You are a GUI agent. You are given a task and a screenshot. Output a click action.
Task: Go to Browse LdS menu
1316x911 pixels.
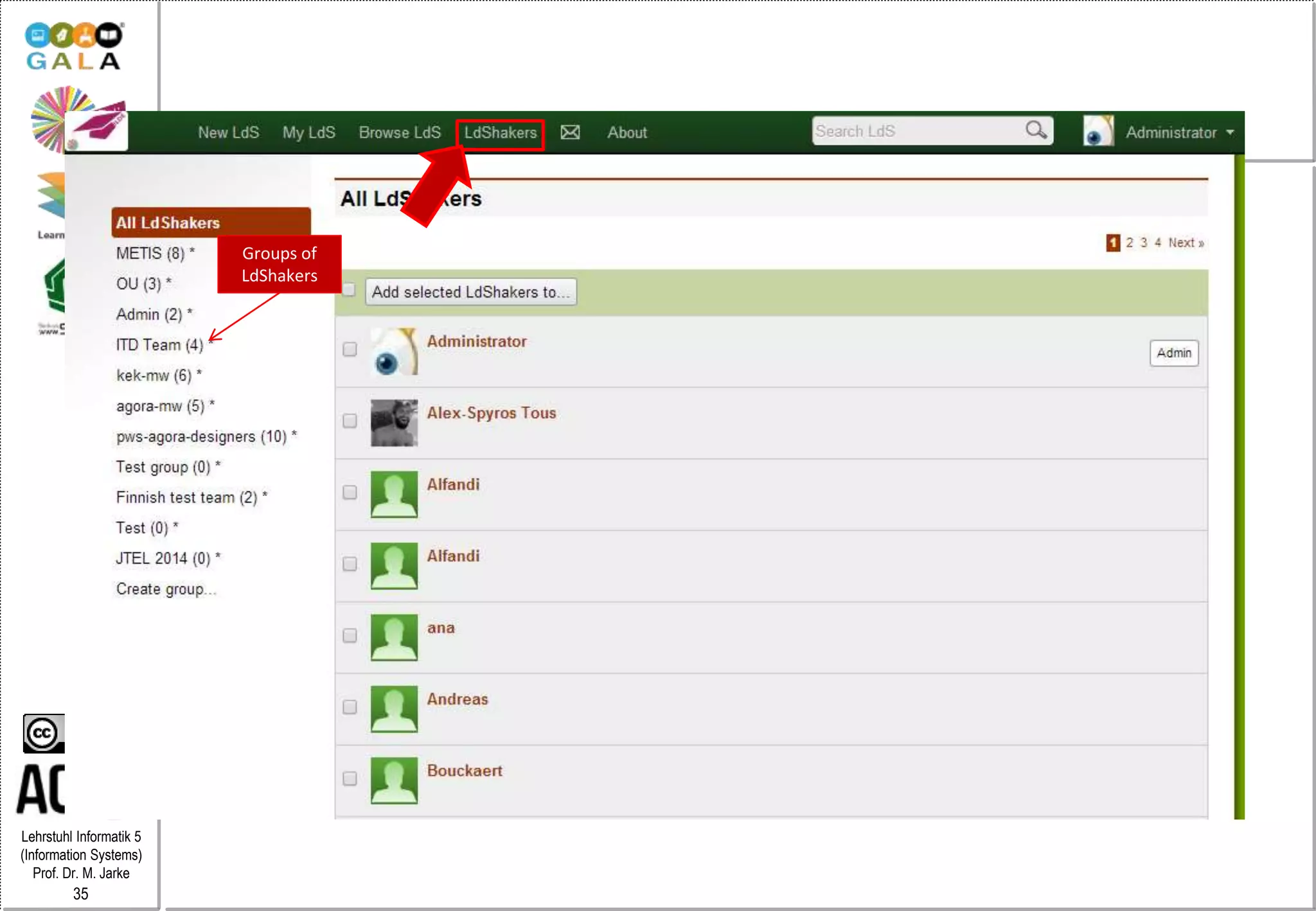(x=399, y=133)
